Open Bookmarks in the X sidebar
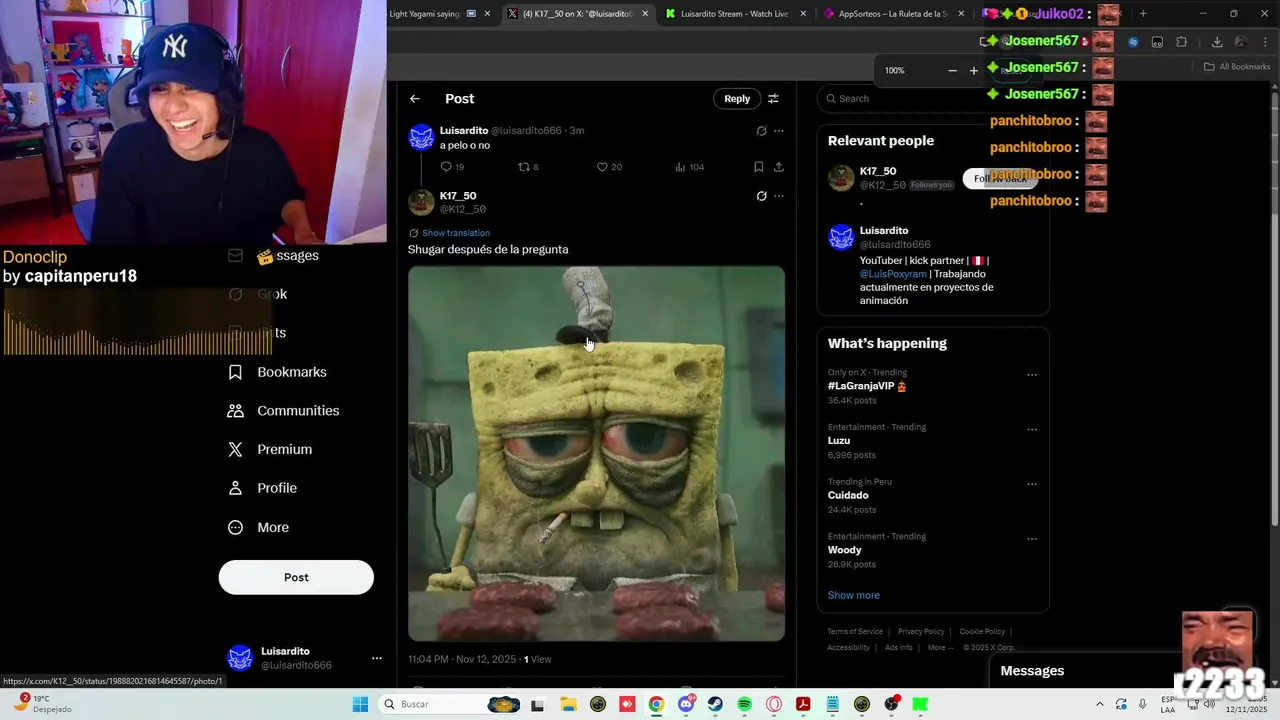This screenshot has width=1280, height=720. (x=278, y=372)
